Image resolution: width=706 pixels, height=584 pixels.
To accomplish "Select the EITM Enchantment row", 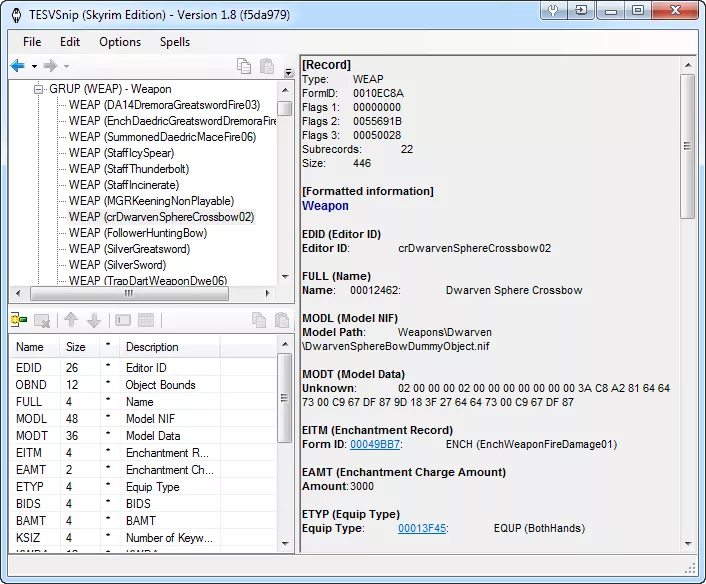I will point(143,453).
